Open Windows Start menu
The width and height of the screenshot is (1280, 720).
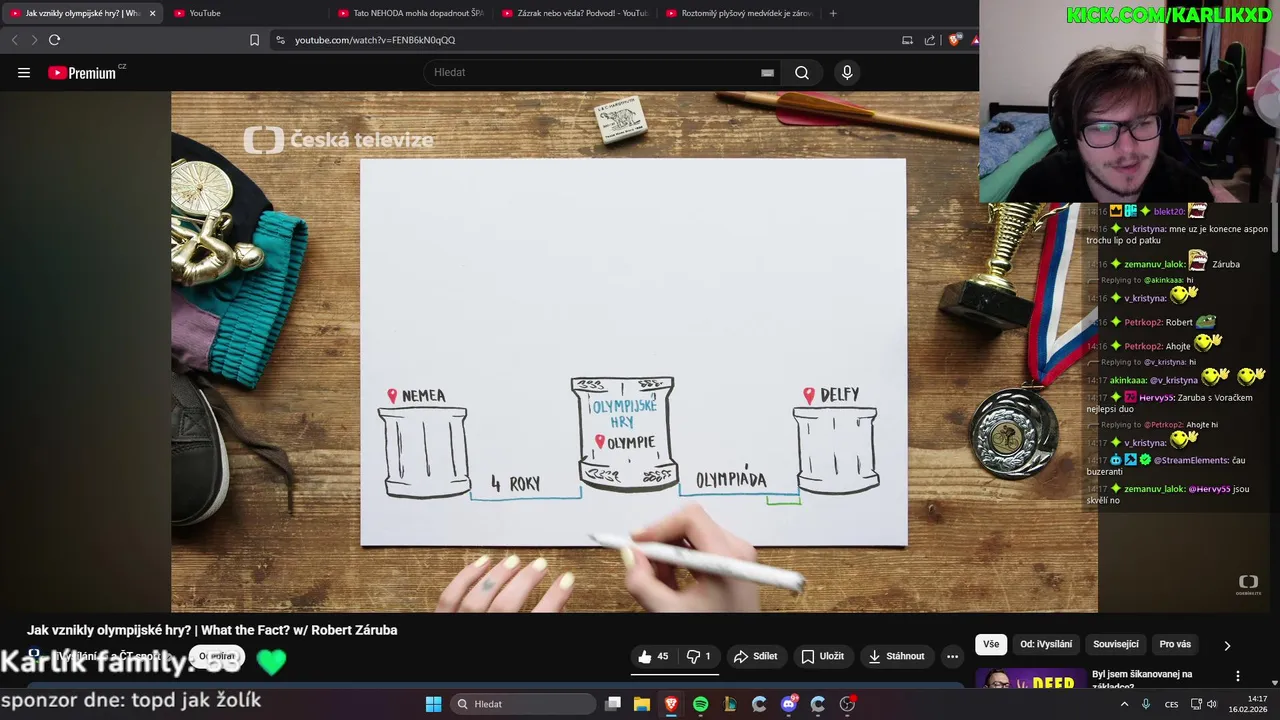click(433, 704)
